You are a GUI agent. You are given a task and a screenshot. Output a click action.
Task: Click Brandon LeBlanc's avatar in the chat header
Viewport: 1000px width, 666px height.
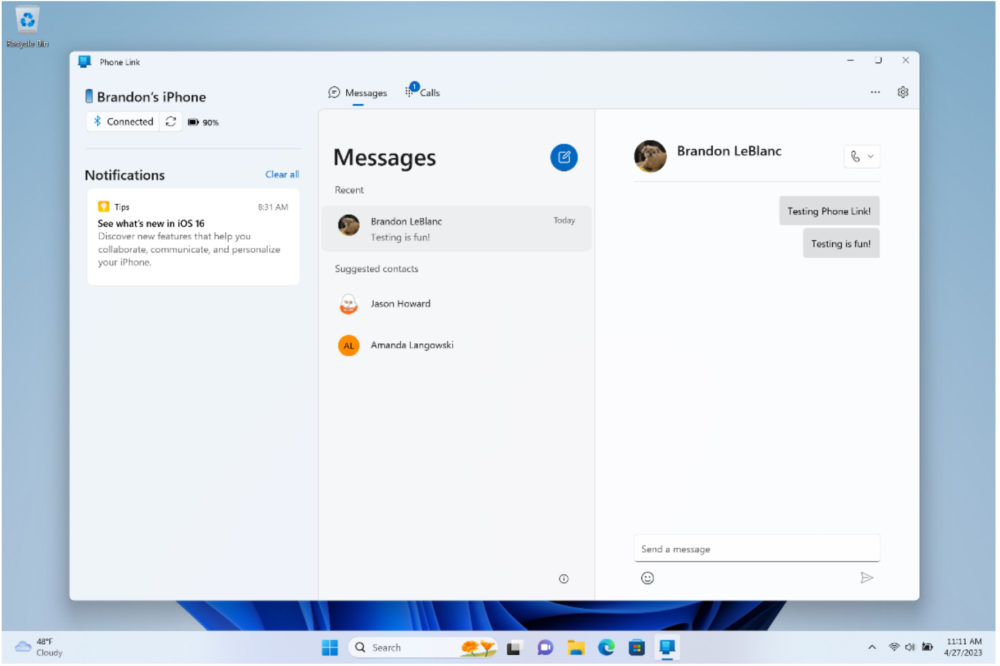pyautogui.click(x=651, y=157)
